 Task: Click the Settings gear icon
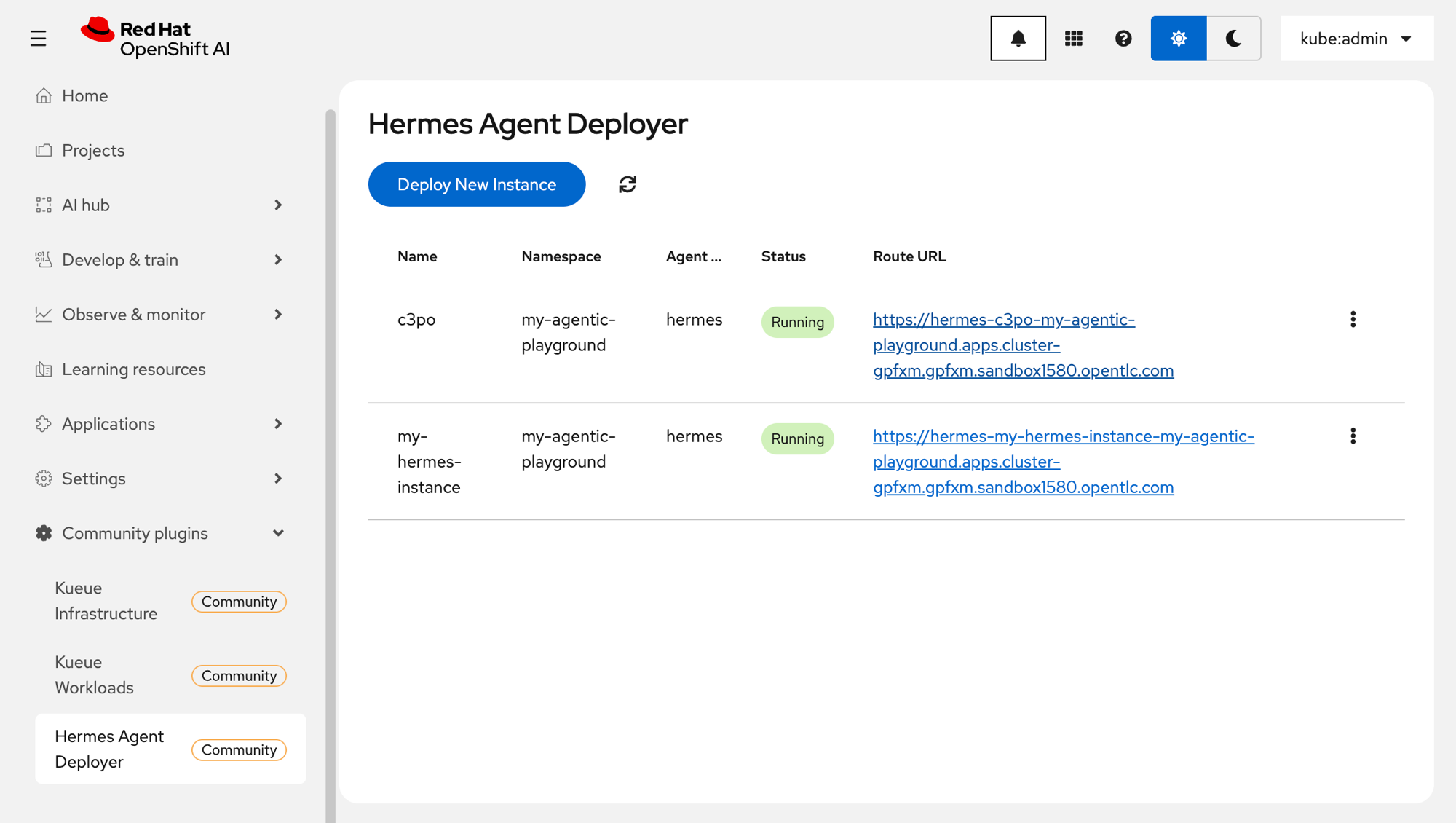tap(44, 479)
